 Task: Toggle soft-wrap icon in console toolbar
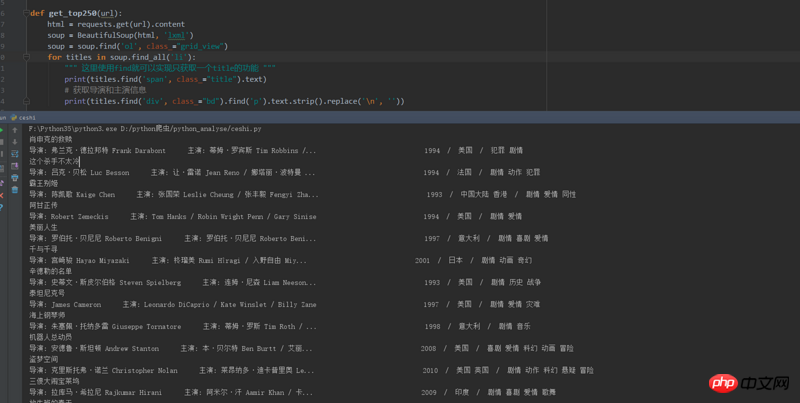point(15,153)
